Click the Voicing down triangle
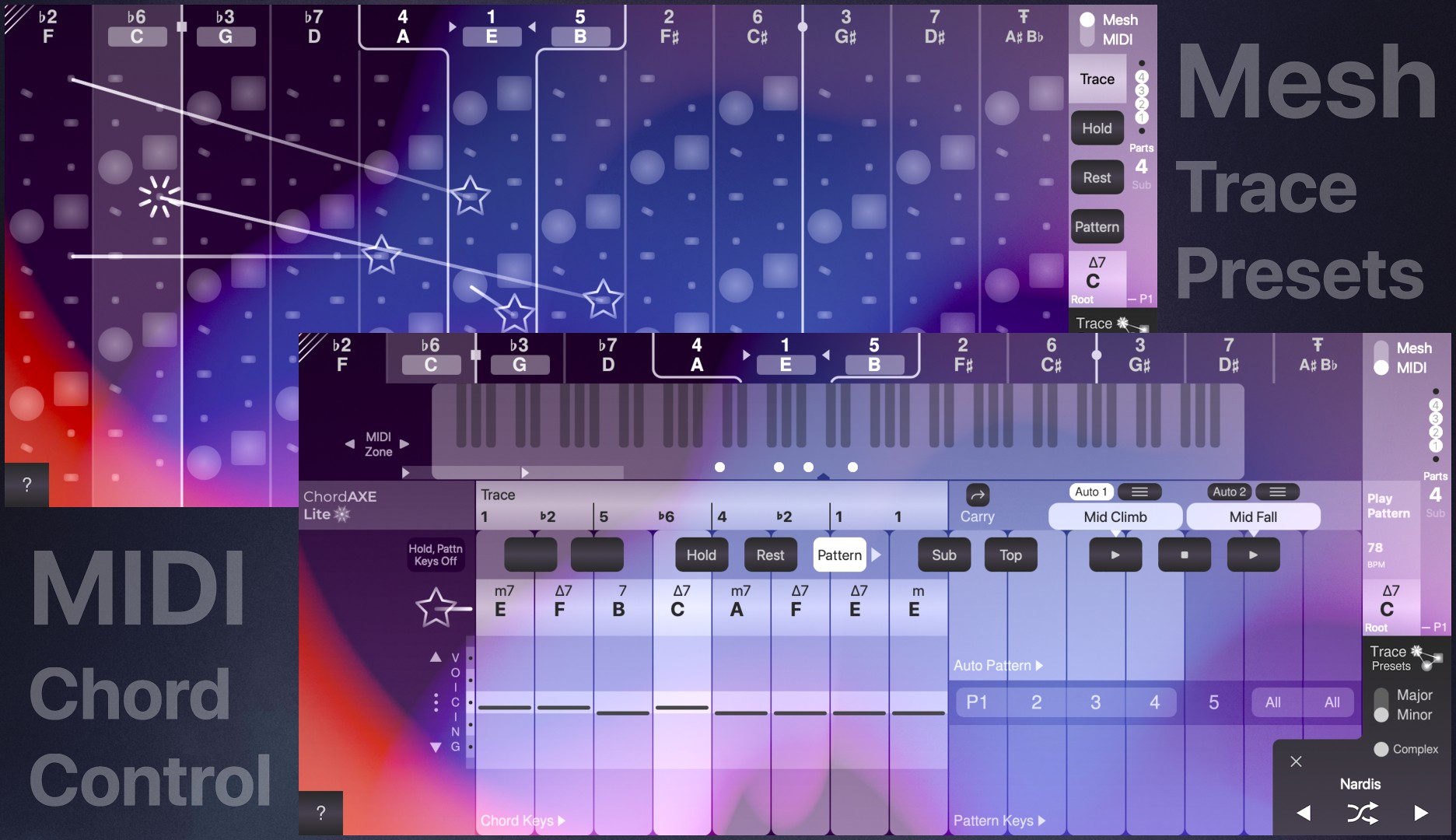The height and width of the screenshot is (840, 1456). coord(436,747)
